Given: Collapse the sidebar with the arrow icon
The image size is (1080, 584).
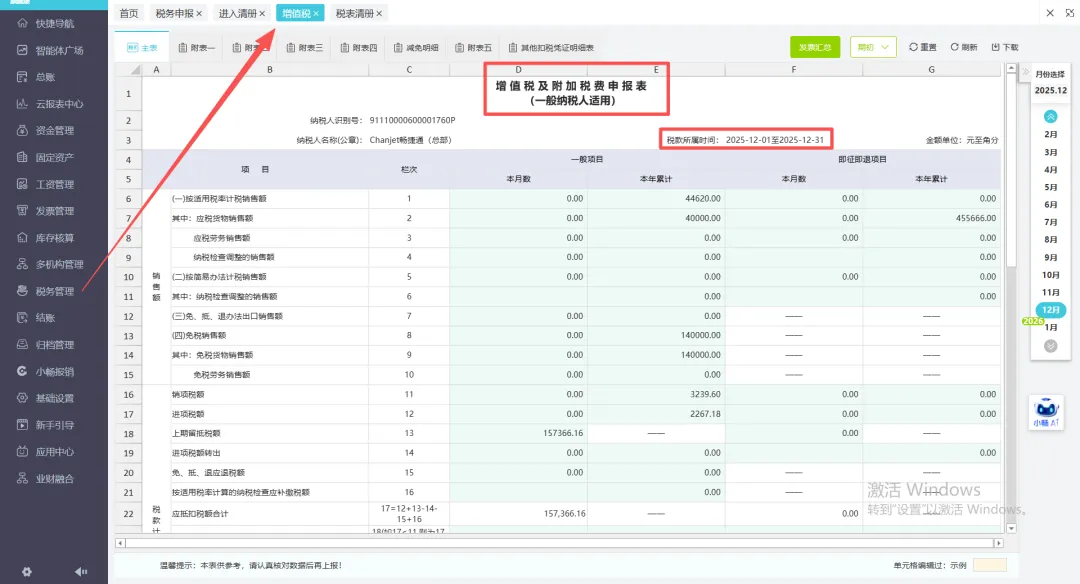Looking at the screenshot, I should click(81, 572).
